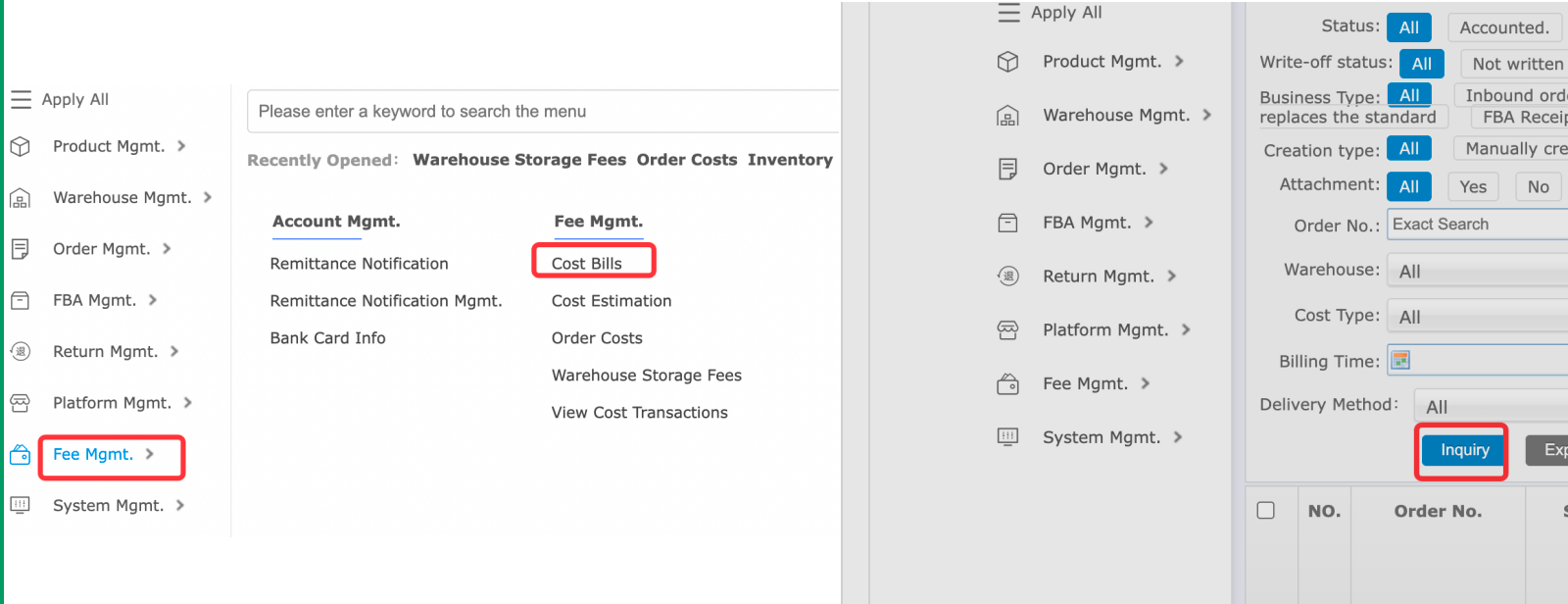Viewport: 1568px width, 604px height.
Task: Click the Product Mgmt. cube icon in left sidebar
Action: tap(20, 147)
